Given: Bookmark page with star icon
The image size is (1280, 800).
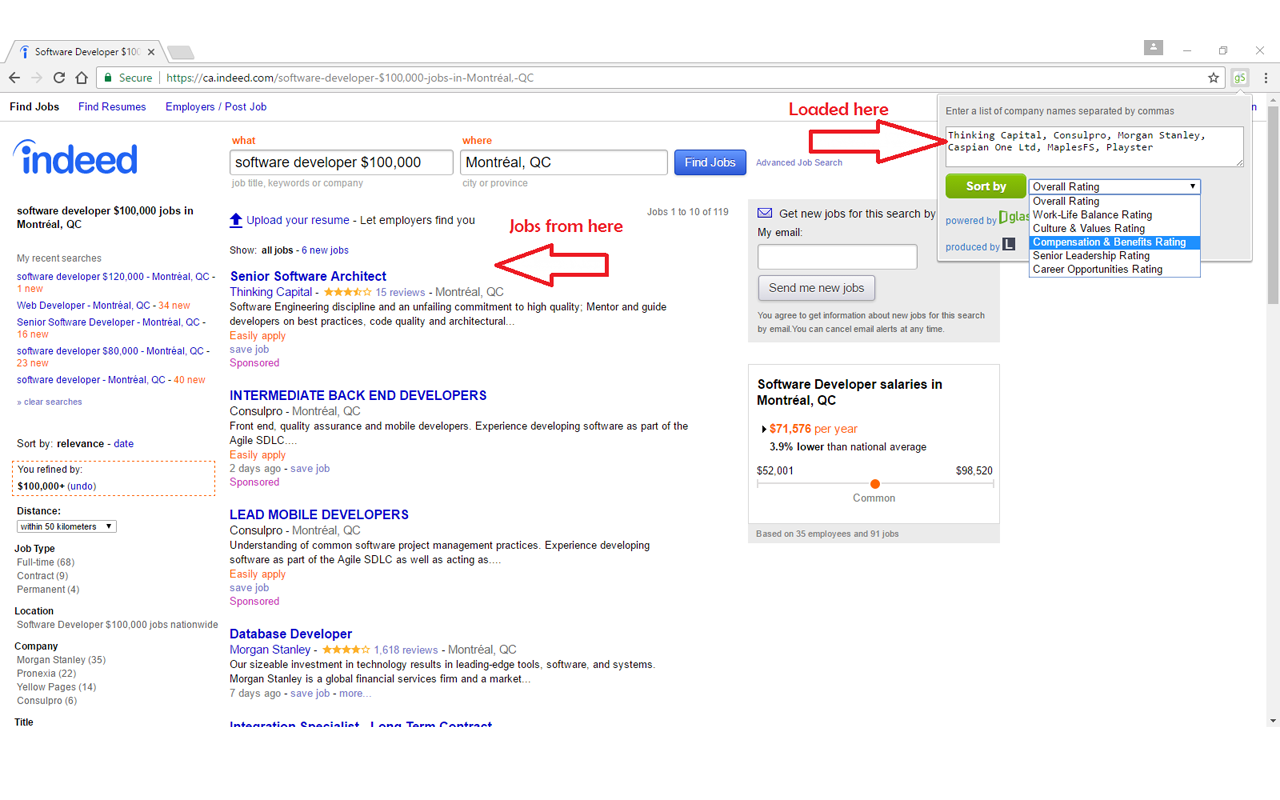Looking at the screenshot, I should 1214,78.
